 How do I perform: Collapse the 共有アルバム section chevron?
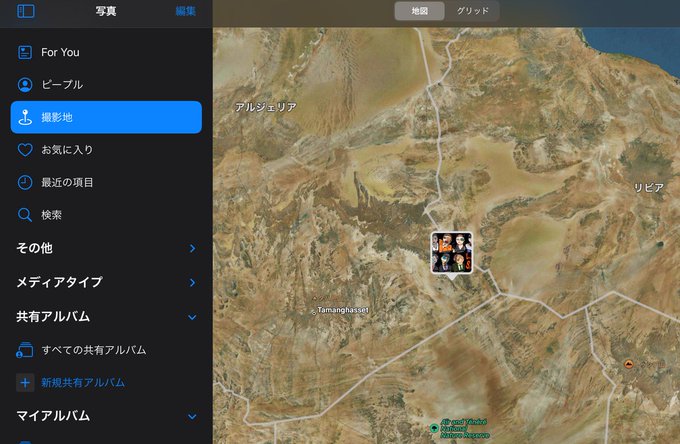pyautogui.click(x=193, y=317)
